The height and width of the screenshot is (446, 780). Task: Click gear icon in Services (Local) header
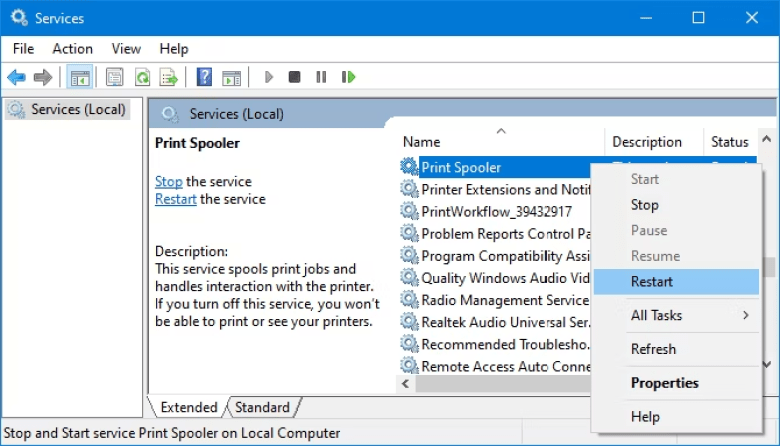pyautogui.click(x=170, y=114)
